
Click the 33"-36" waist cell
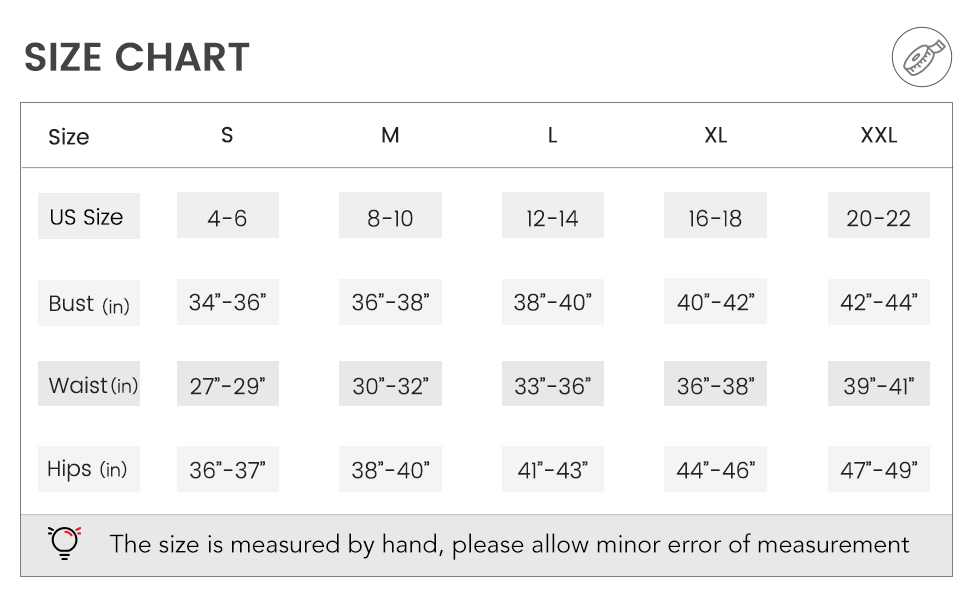552,384
